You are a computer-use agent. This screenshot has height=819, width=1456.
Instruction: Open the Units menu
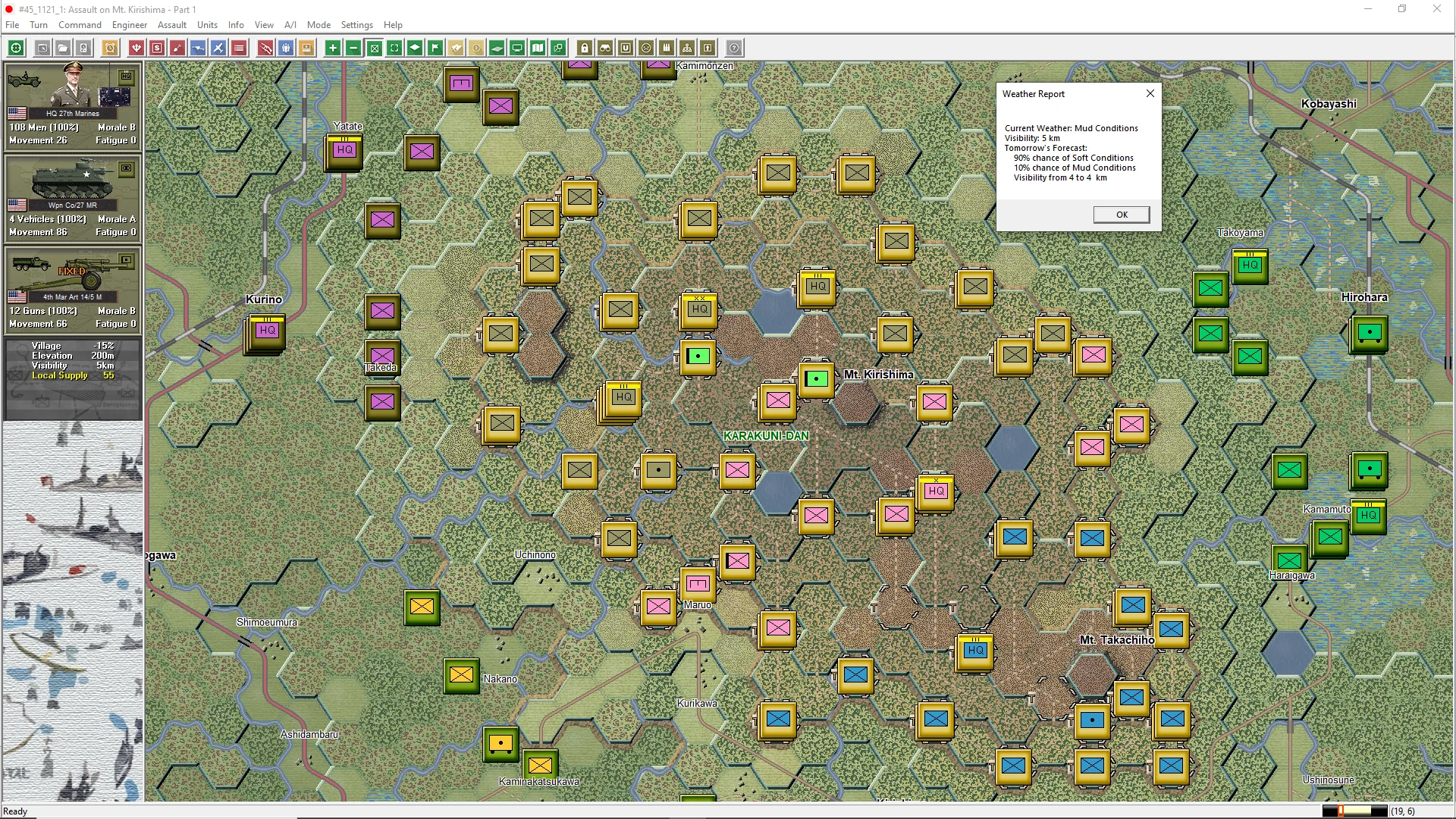pos(207,25)
